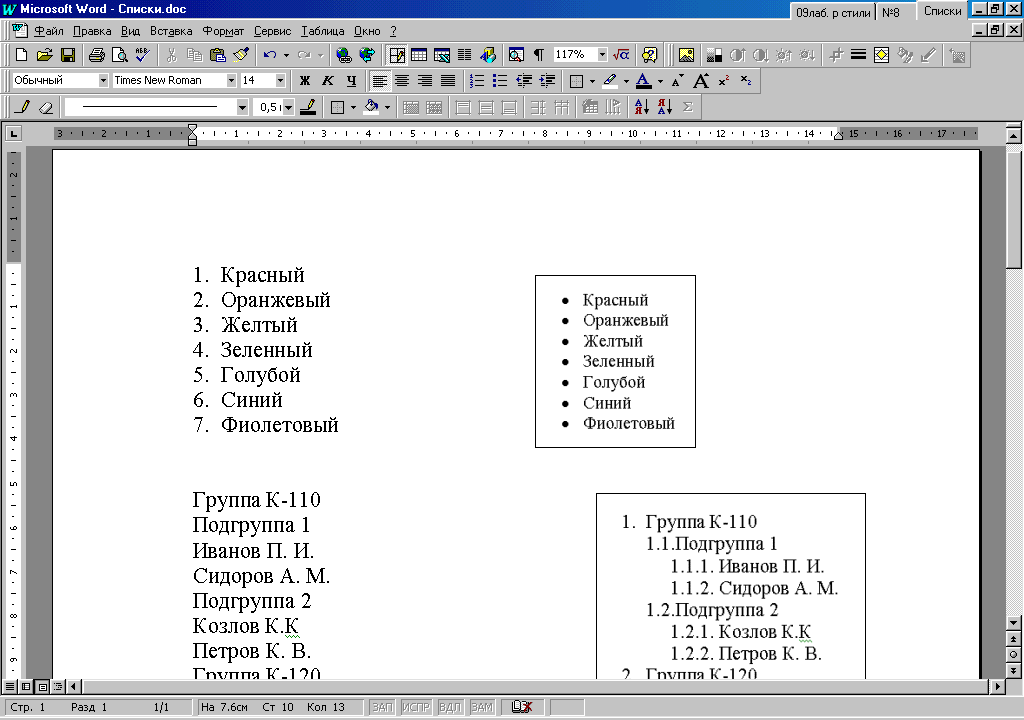1024x720 pixels.
Task: Toggle bold formatting with Ж button
Action: (x=305, y=80)
